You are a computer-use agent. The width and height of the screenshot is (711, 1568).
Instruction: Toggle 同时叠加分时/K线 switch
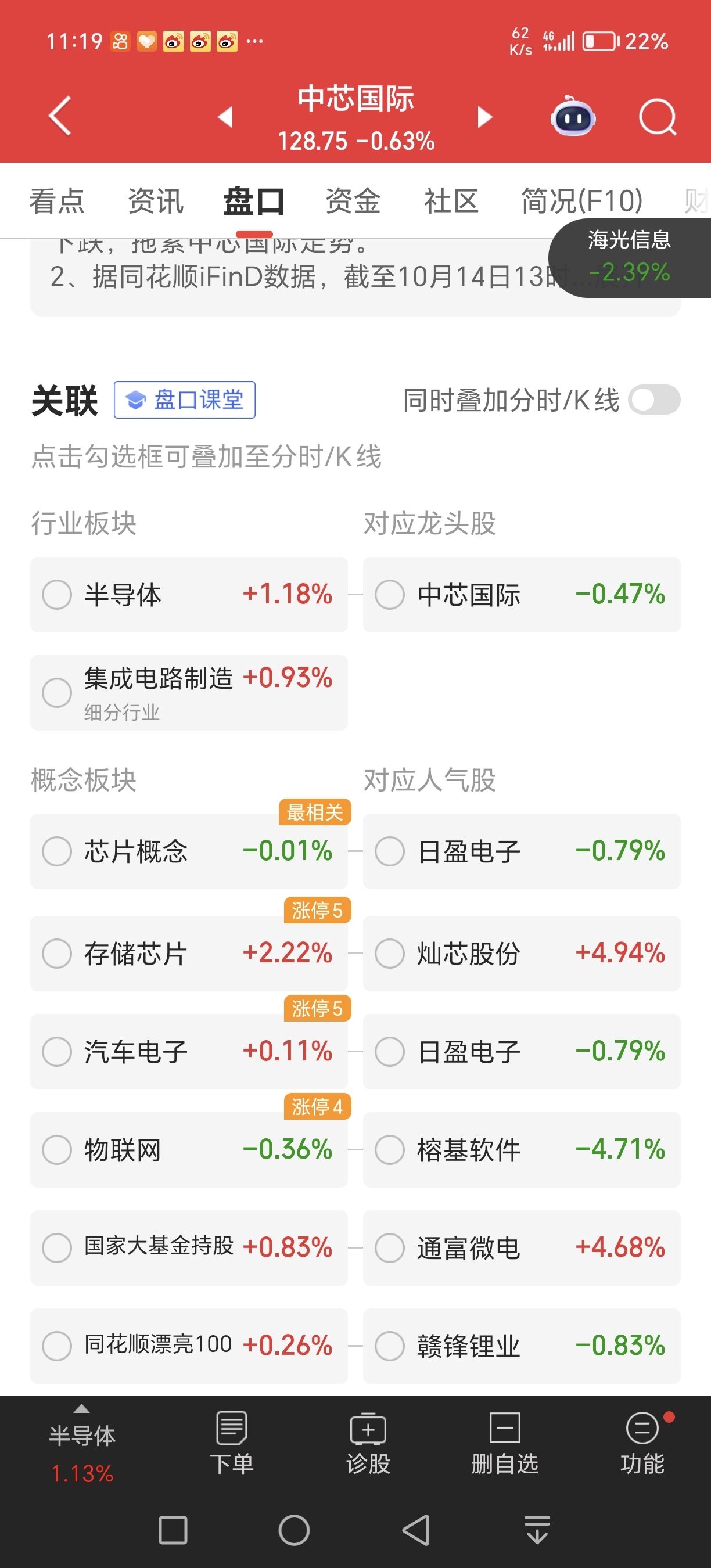(655, 400)
